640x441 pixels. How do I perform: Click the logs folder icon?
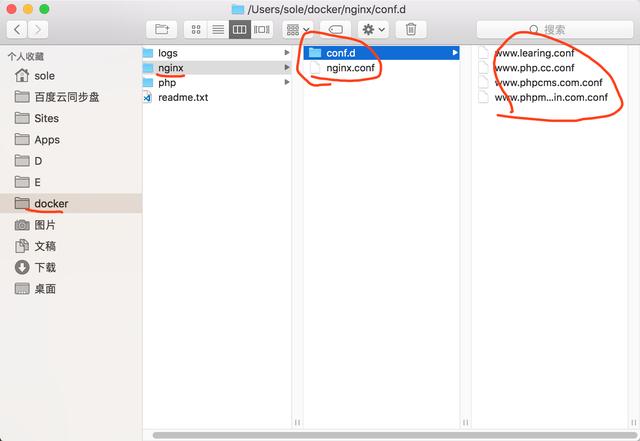click(x=148, y=53)
